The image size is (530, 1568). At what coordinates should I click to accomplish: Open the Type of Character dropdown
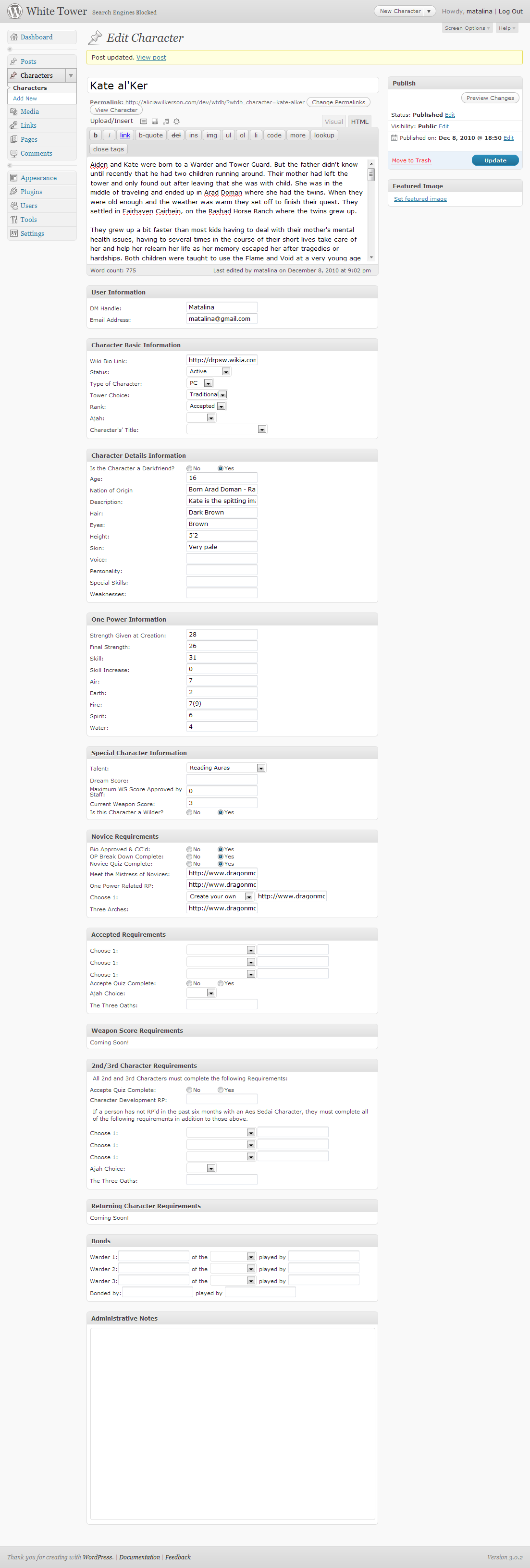click(199, 383)
